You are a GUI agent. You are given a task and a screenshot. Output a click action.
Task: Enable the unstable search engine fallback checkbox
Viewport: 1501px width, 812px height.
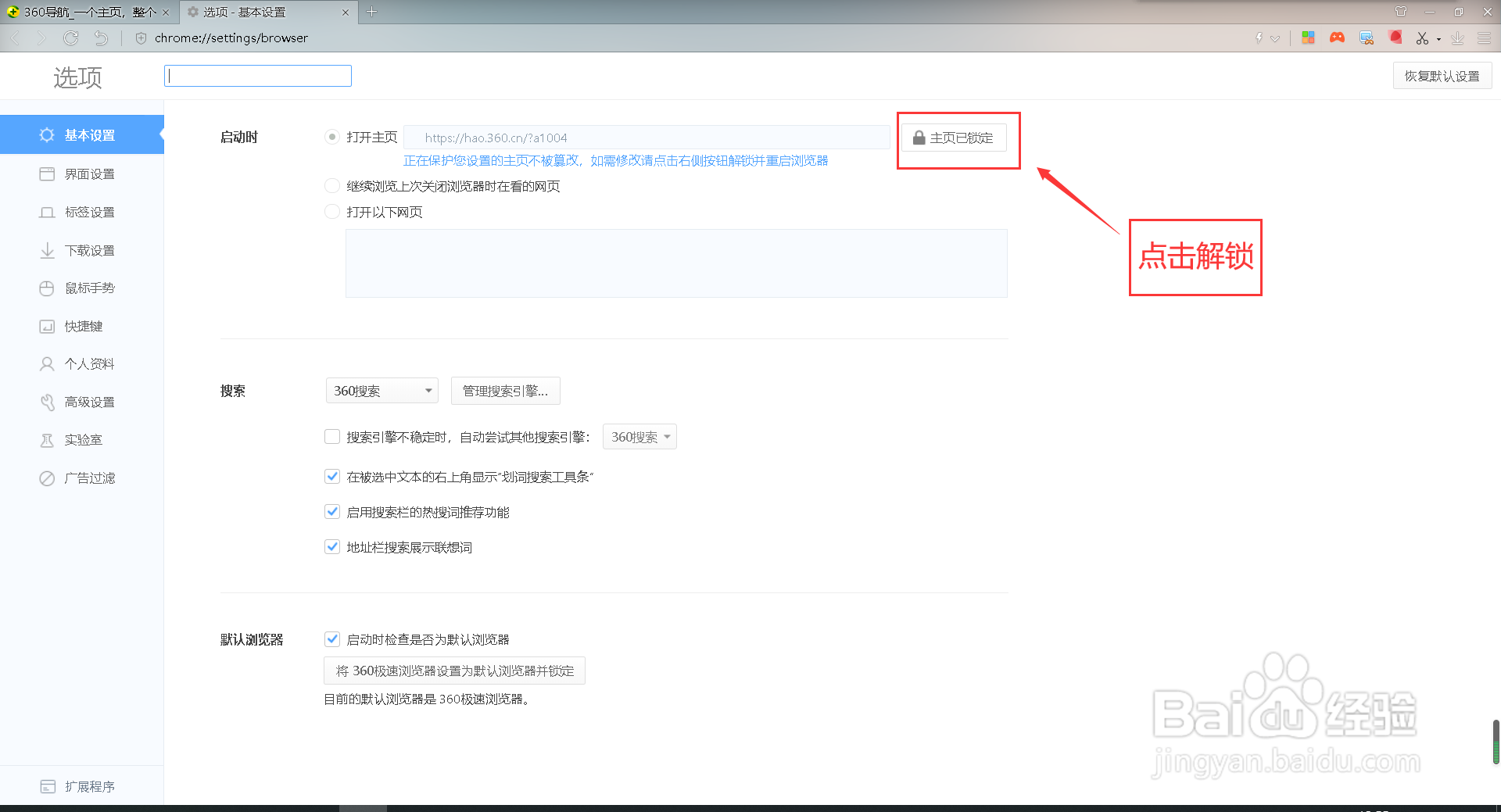point(332,437)
